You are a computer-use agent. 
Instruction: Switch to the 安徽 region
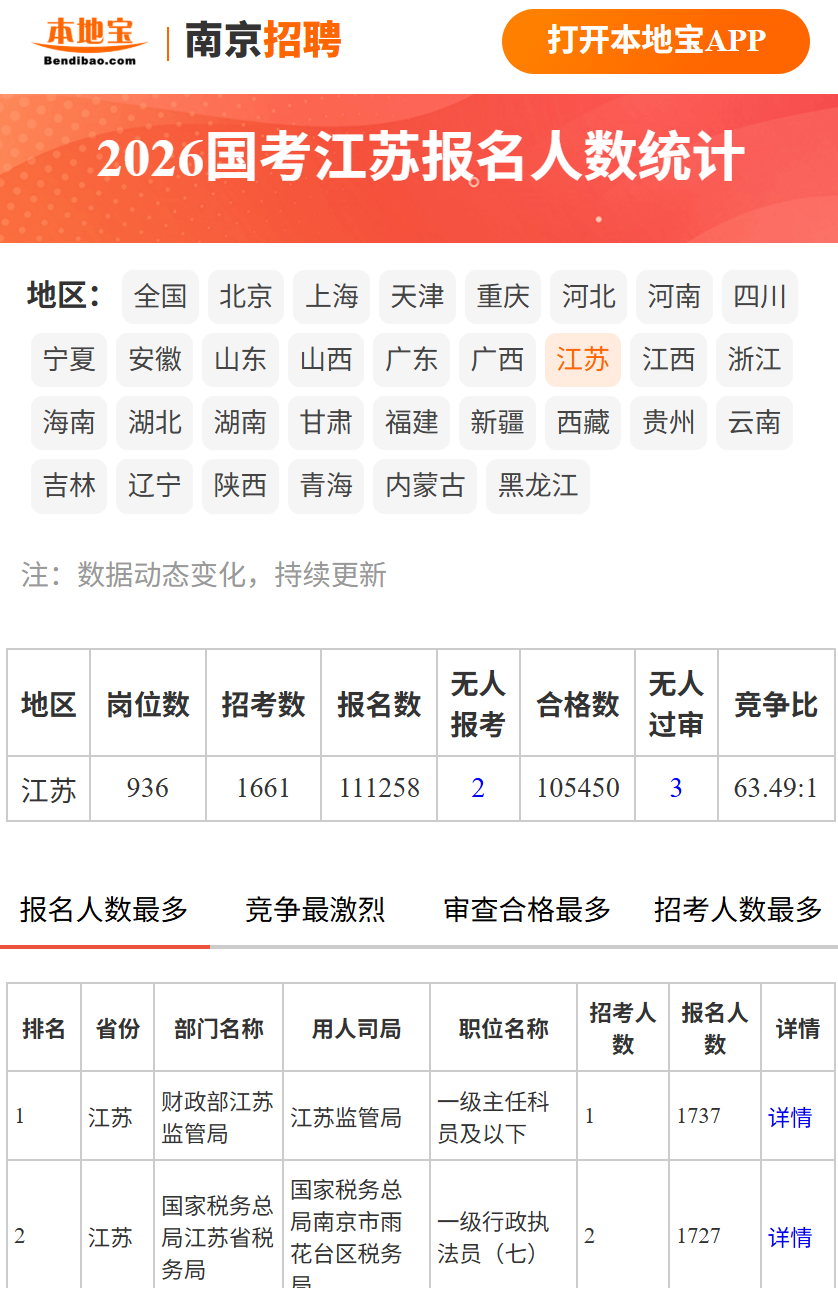[x=155, y=360]
